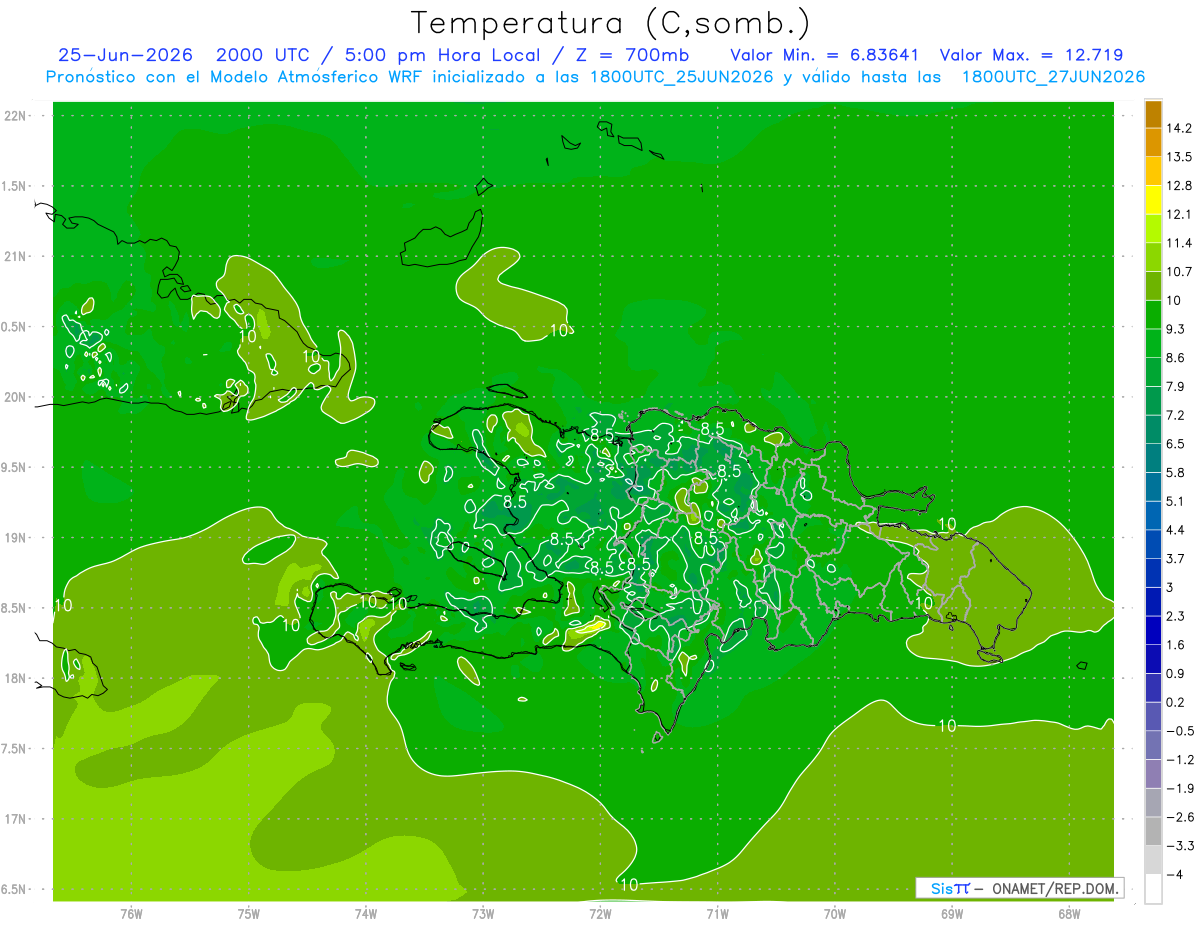The height and width of the screenshot is (927, 1200).
Task: Click the '1800UTC_27JUN2026' valid-until time
Action: [1053, 77]
